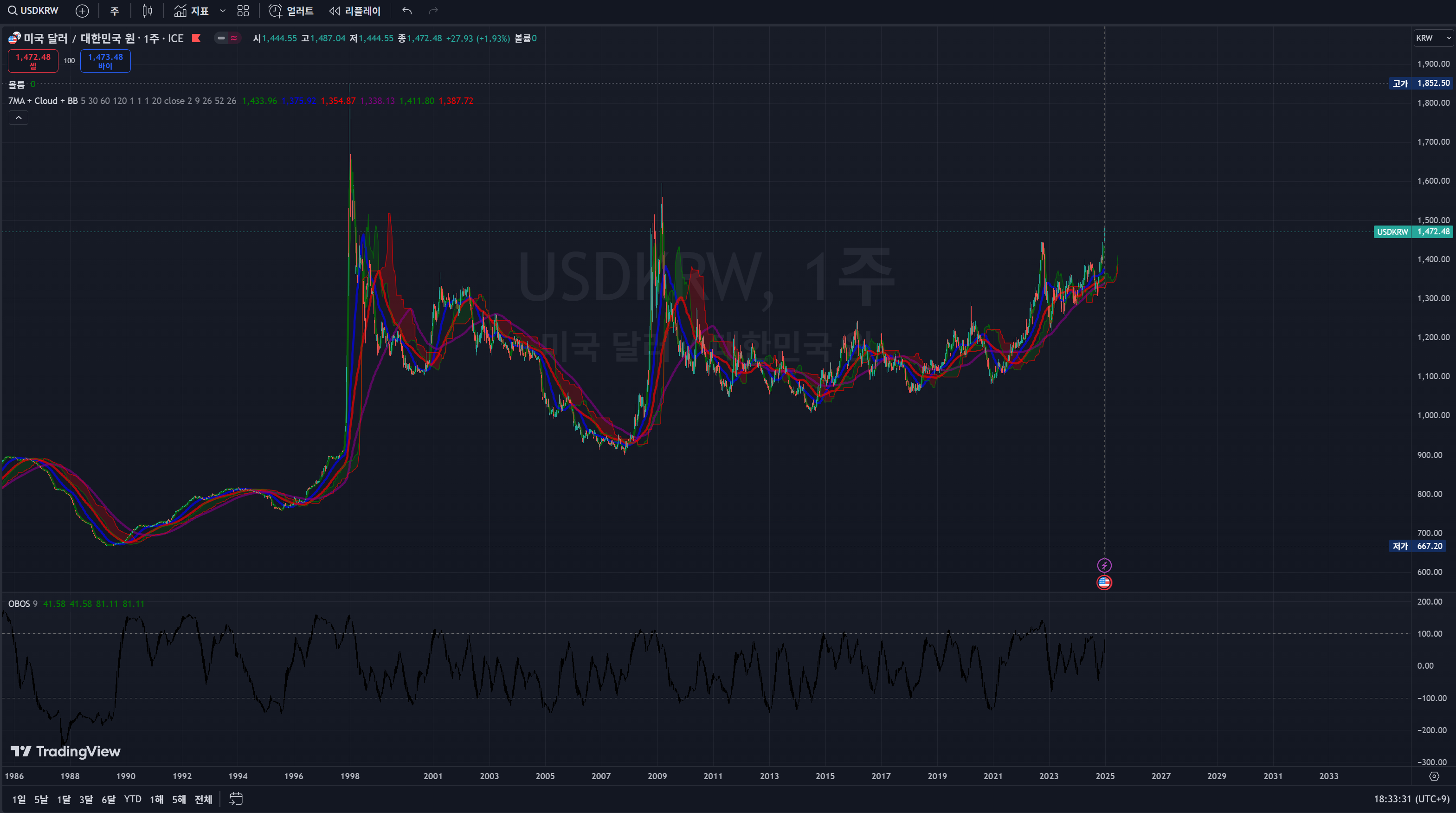Select the 5해 time range

click(179, 799)
